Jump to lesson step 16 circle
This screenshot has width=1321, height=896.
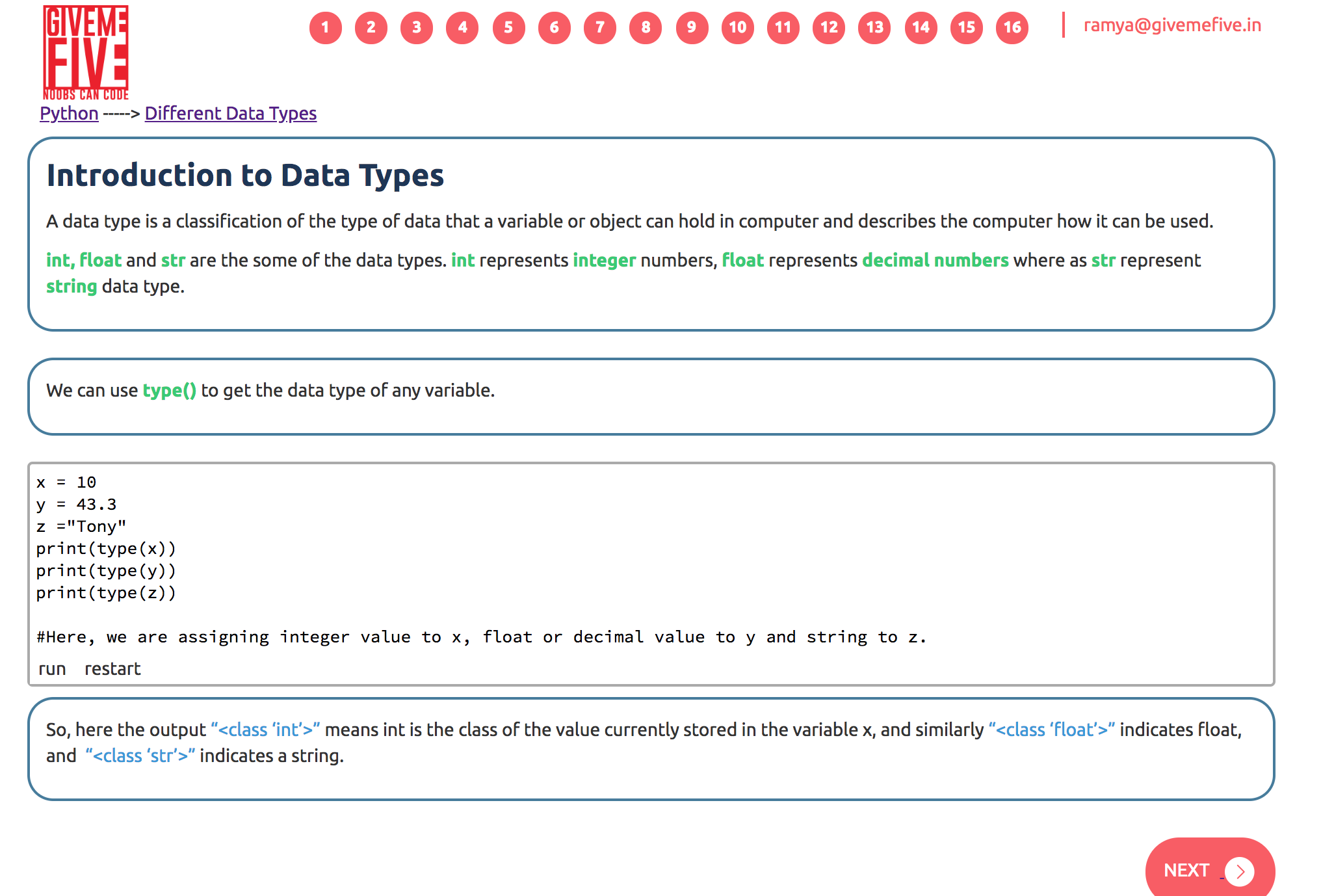click(x=1012, y=28)
